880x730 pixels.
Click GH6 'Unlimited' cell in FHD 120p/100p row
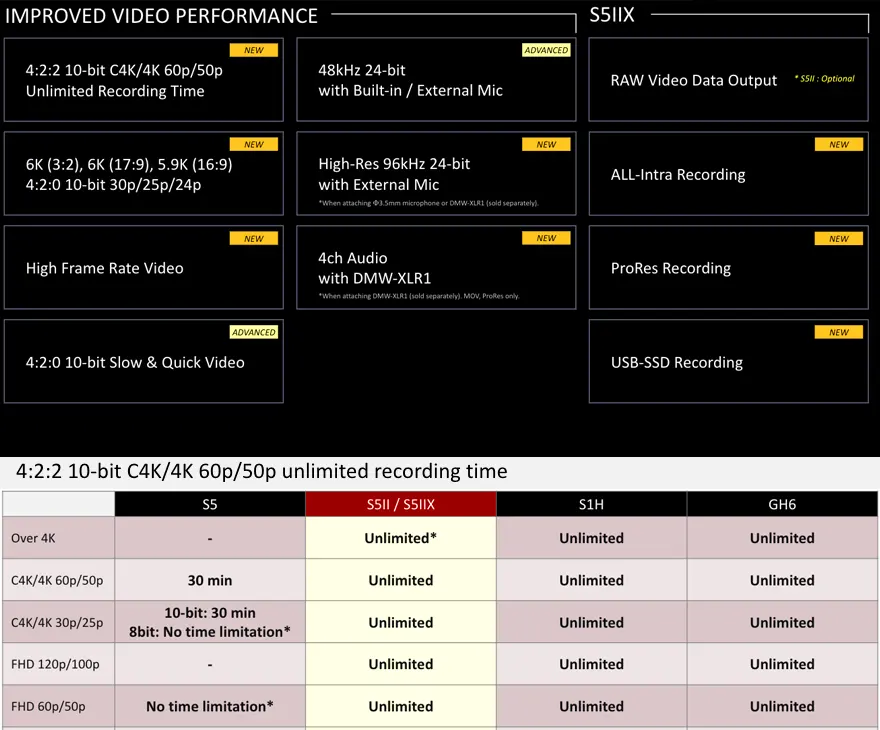(x=782, y=664)
